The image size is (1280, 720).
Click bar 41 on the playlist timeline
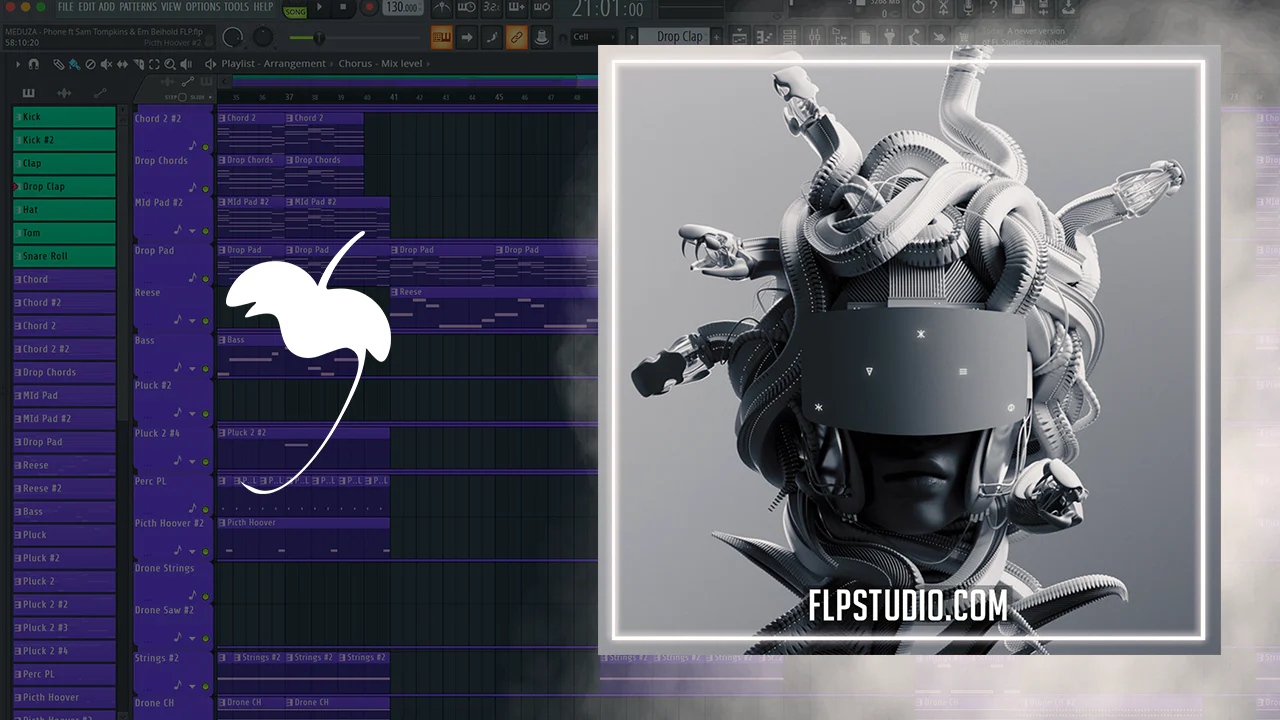394,97
